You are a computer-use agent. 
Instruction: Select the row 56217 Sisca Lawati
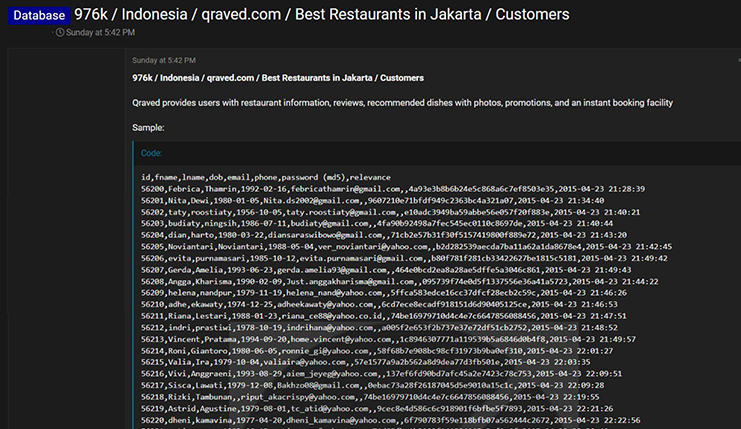click(372, 386)
